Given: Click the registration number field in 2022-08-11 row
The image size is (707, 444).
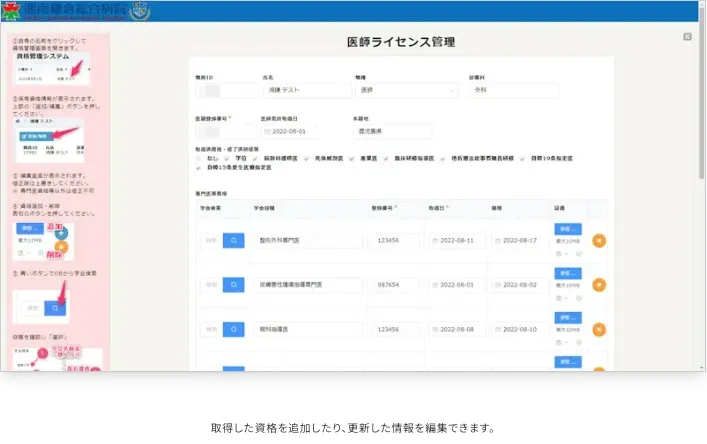Looking at the screenshot, I should tap(395, 241).
